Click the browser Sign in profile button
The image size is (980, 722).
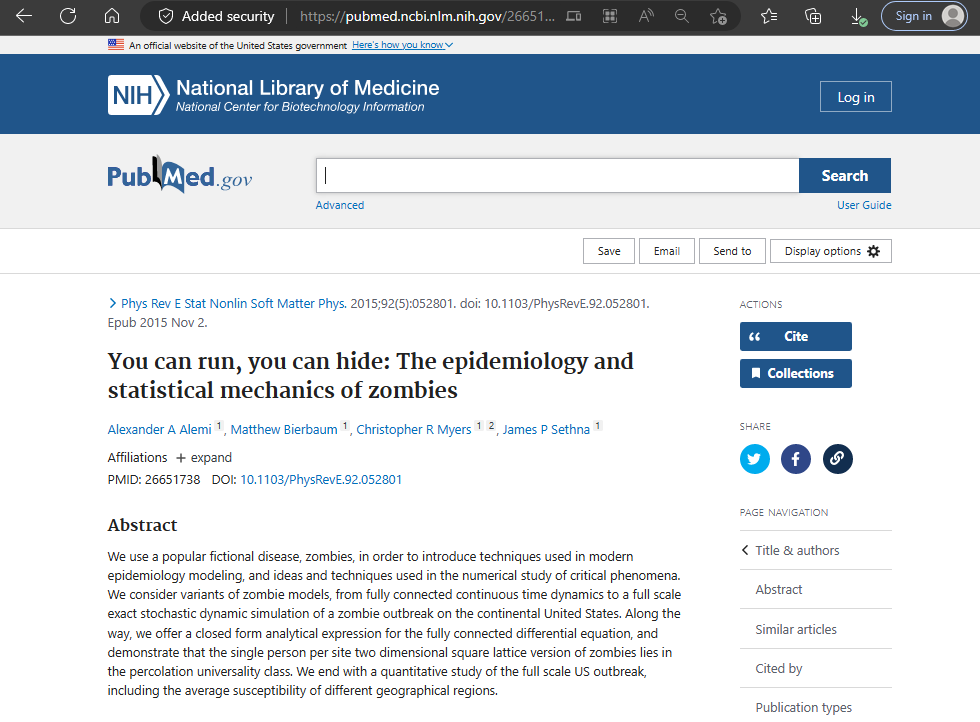pyautogui.click(x=924, y=16)
